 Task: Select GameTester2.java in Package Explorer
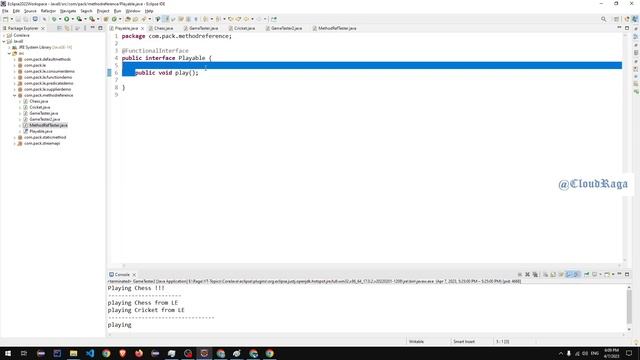[45, 119]
